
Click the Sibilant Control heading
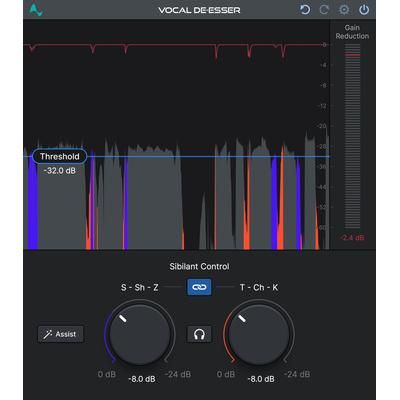coord(199,267)
